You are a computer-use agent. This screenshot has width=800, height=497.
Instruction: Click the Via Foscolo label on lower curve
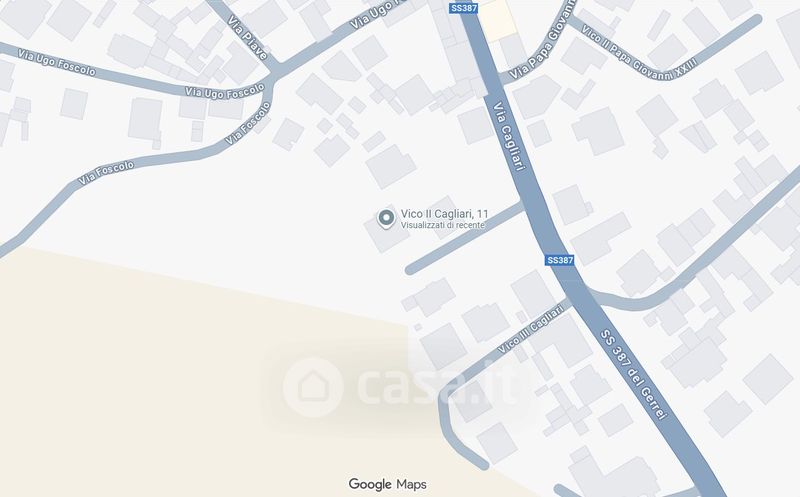point(106,172)
